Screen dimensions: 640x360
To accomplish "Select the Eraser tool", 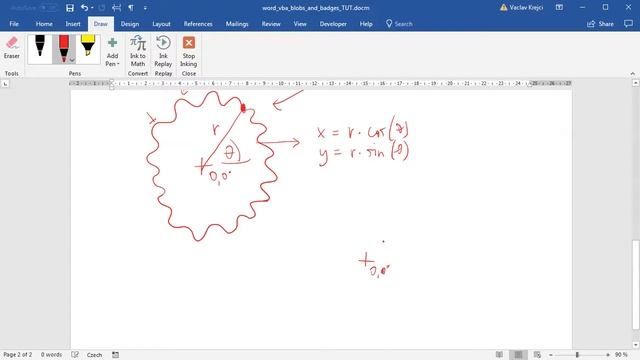I will [12, 48].
